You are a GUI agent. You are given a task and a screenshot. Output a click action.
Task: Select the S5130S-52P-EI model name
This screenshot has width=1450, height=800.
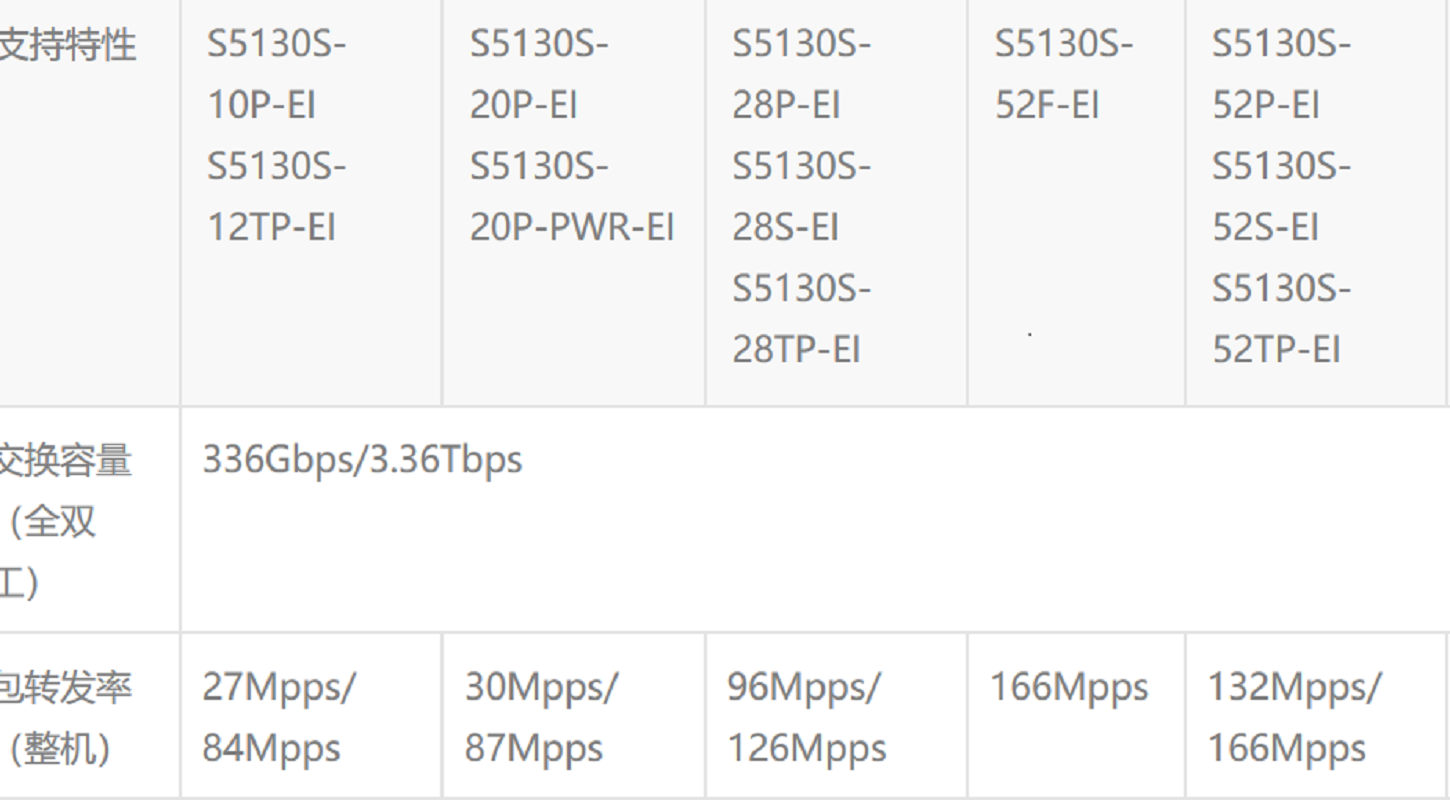[x=1281, y=75]
